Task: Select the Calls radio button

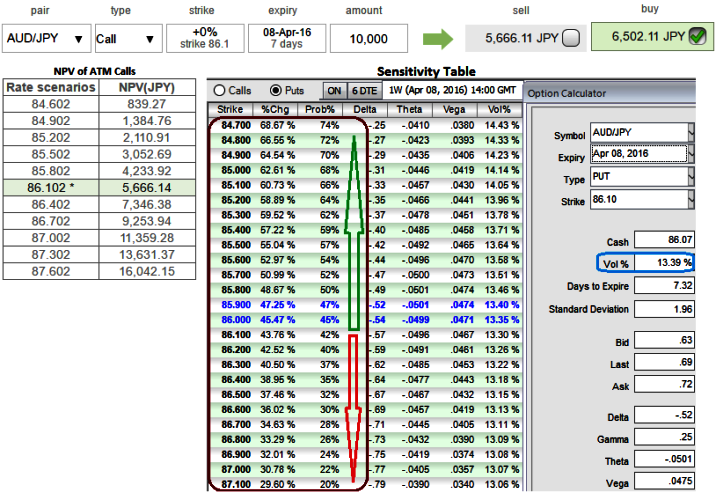Action: click(220, 90)
